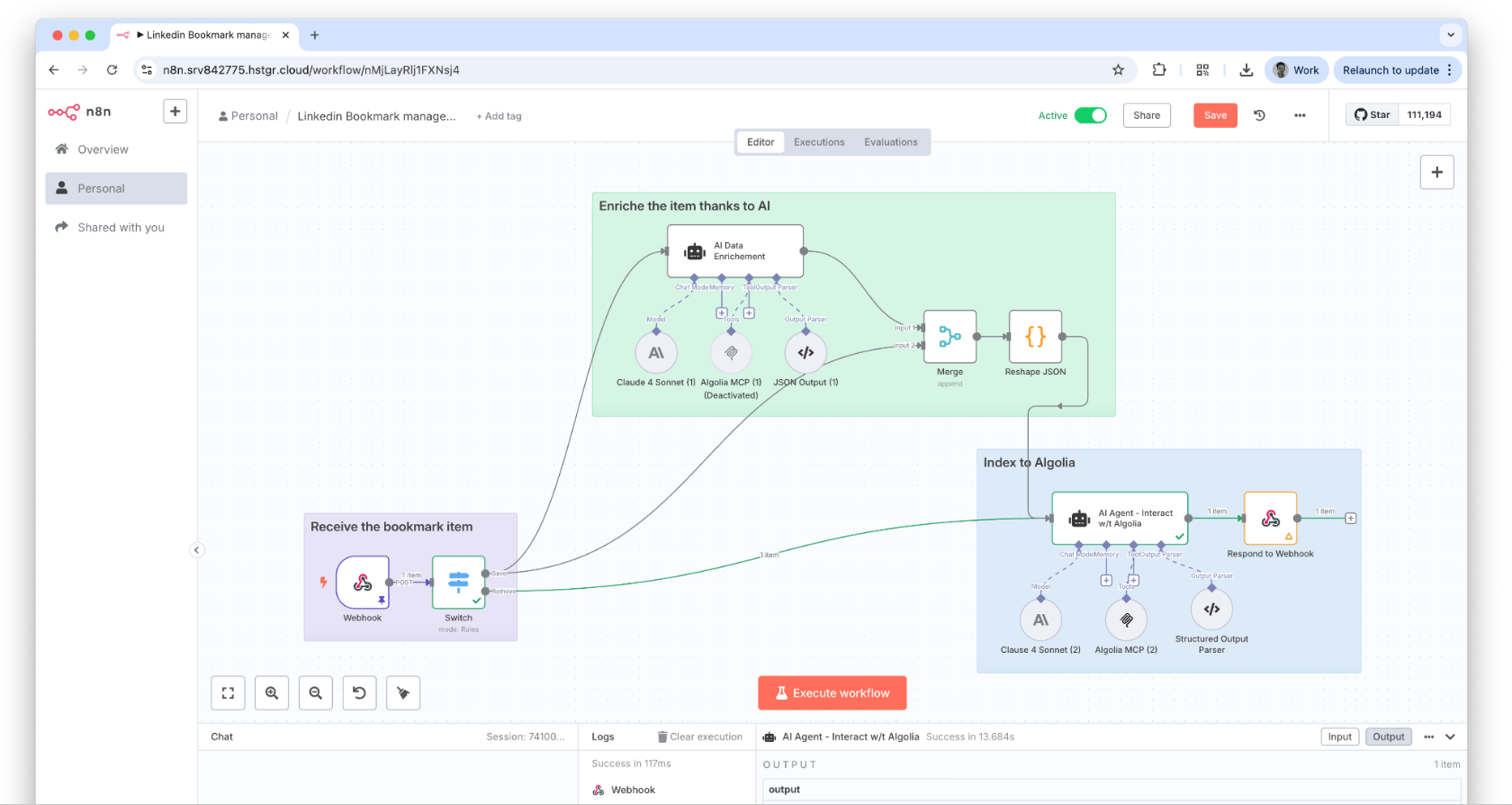Open Personal in the sidebar
Image resolution: width=1512 pixels, height=805 pixels.
116,188
